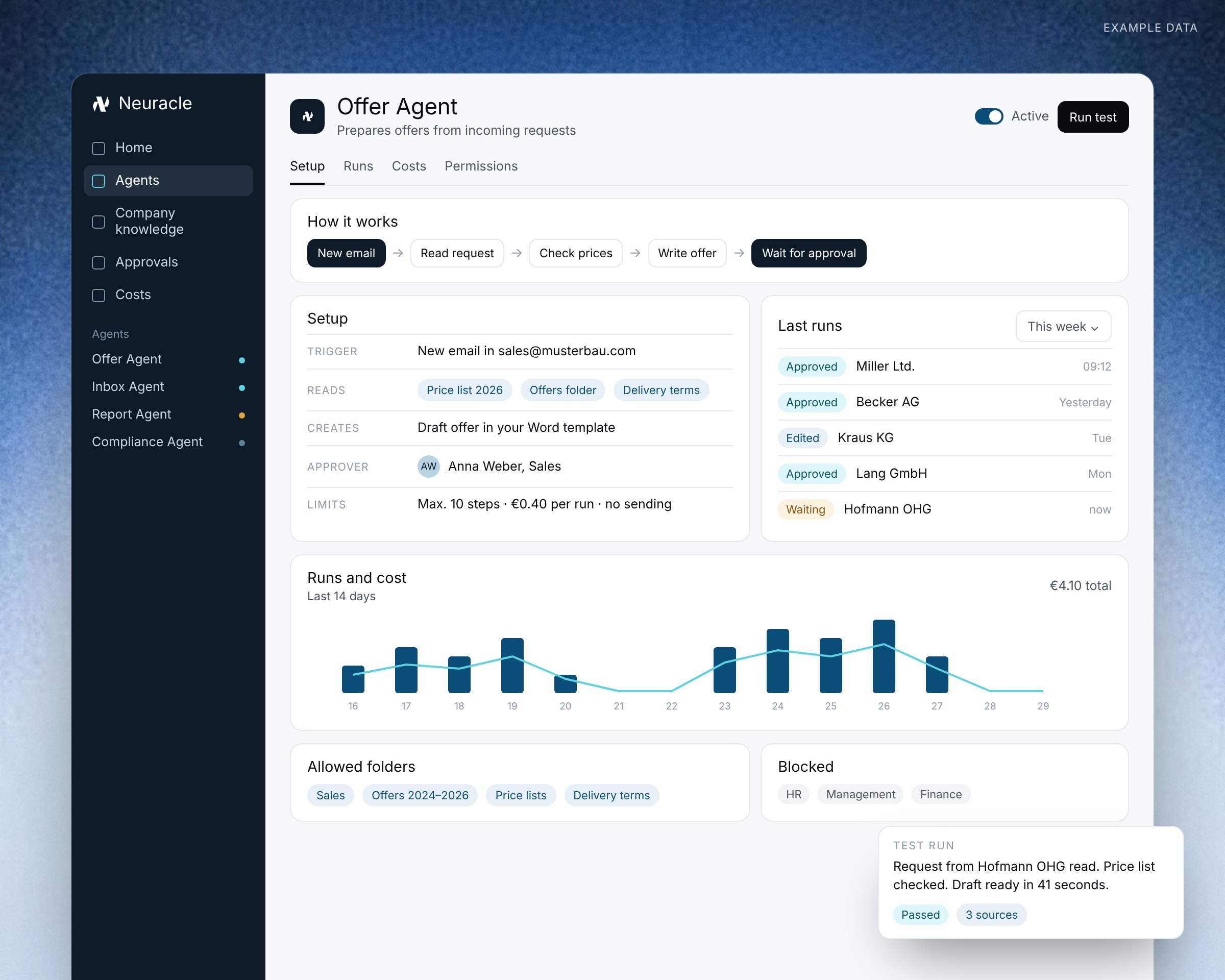This screenshot has height=980, width=1225.
Task: Click the 3 sources badge
Action: [991, 915]
